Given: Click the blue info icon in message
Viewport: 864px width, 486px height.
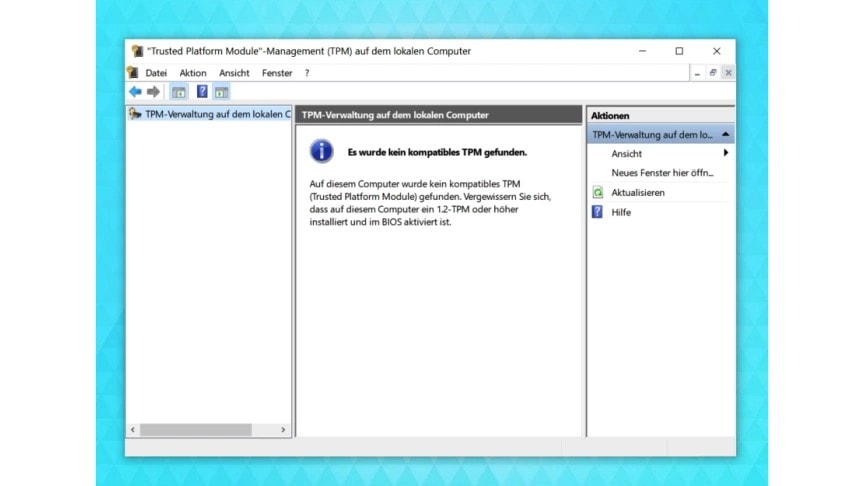Looking at the screenshot, I should [321, 152].
